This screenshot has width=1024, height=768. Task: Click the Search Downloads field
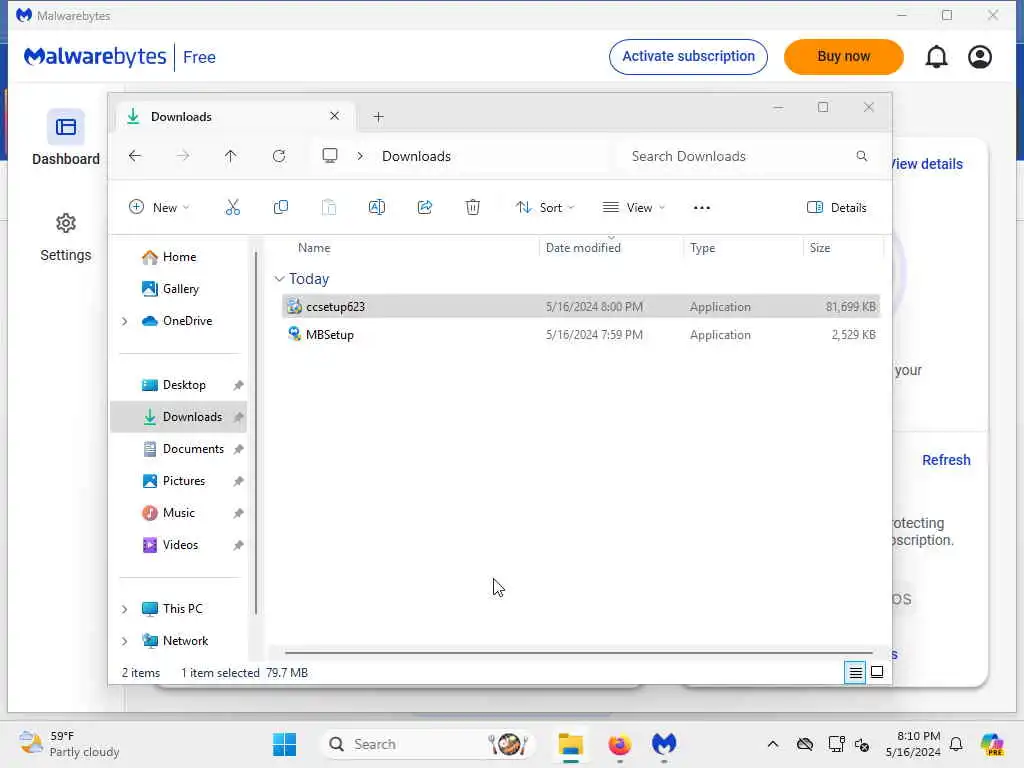click(748, 156)
